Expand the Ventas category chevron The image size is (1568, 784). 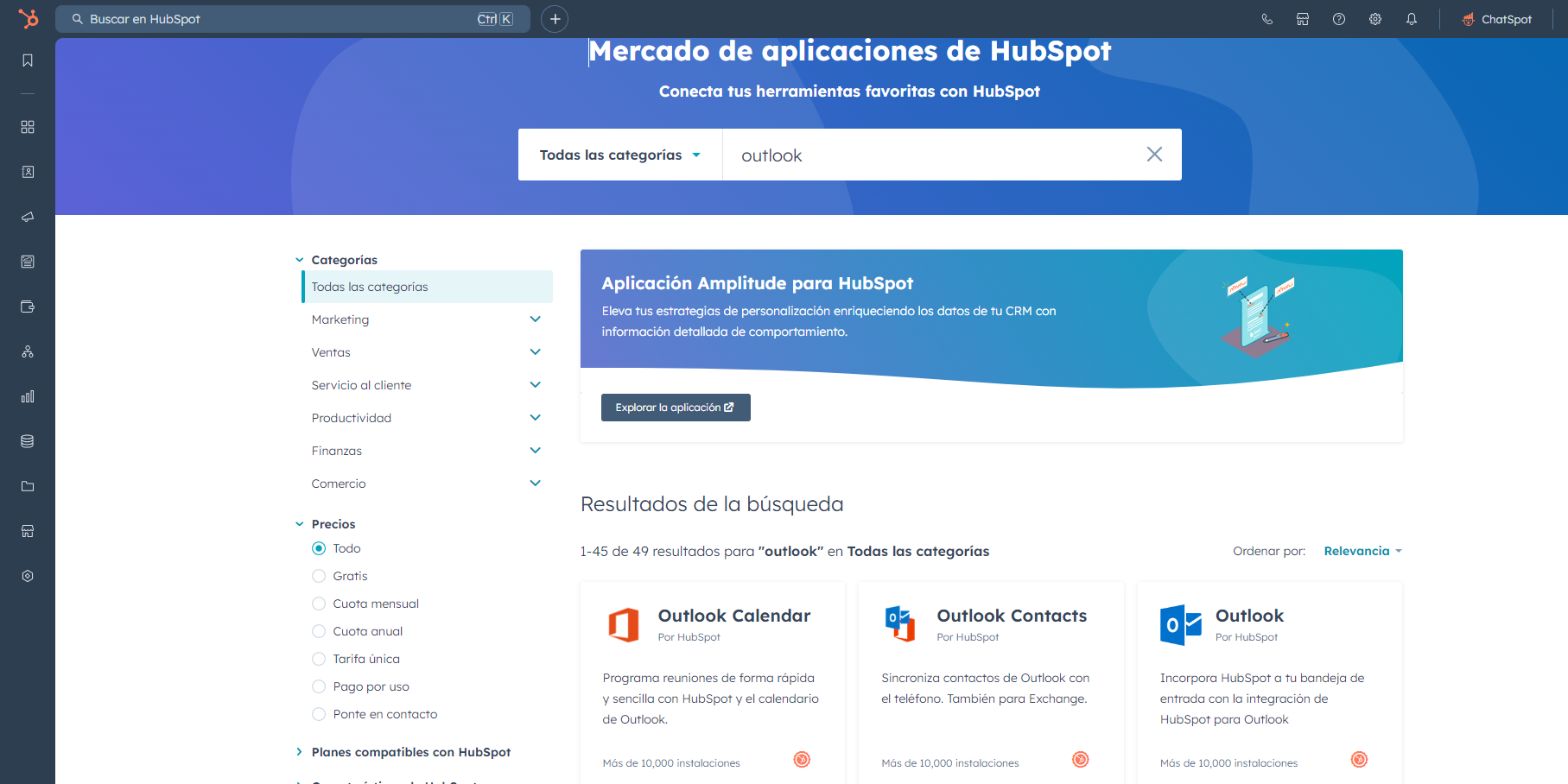coord(535,352)
